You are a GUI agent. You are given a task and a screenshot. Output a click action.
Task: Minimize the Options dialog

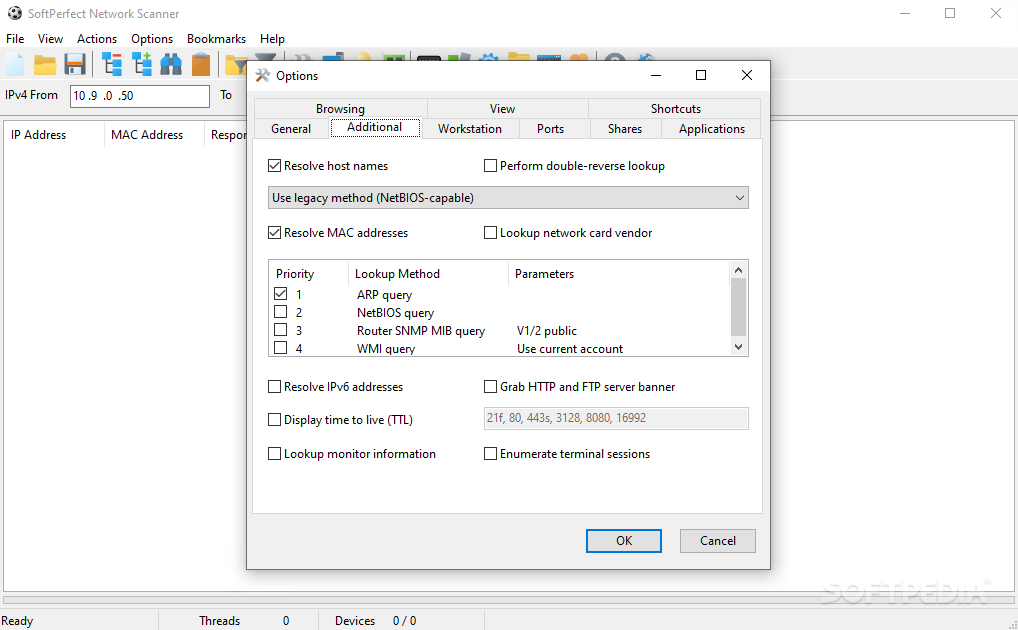coord(656,75)
